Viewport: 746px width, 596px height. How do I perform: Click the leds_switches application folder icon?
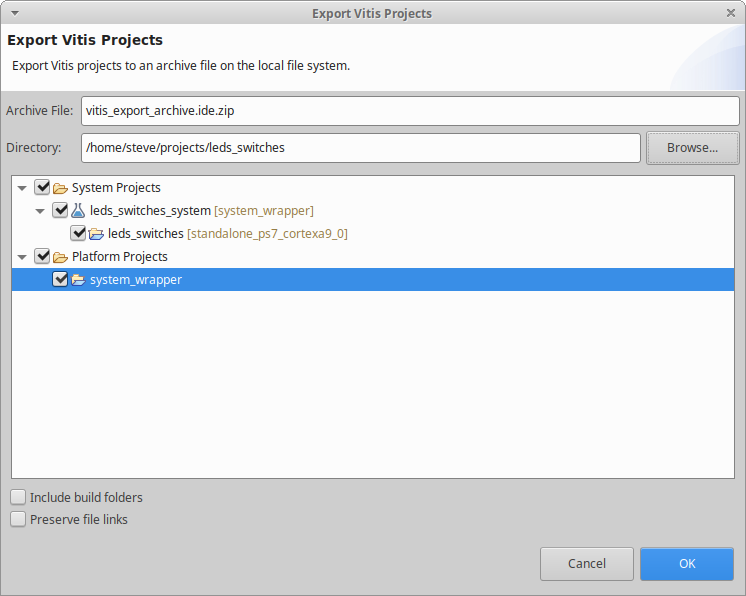click(96, 234)
